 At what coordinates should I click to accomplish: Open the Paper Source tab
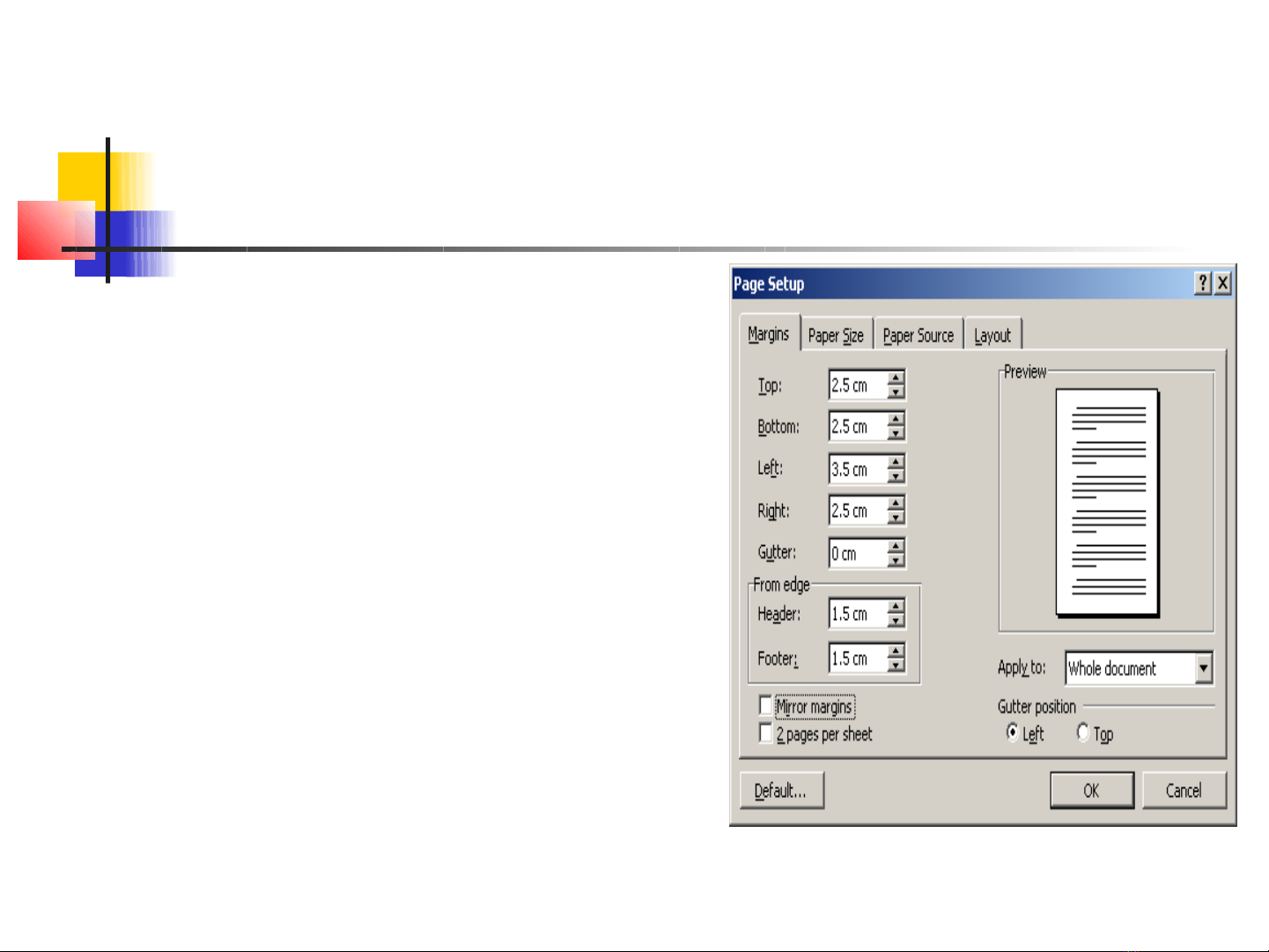click(918, 336)
